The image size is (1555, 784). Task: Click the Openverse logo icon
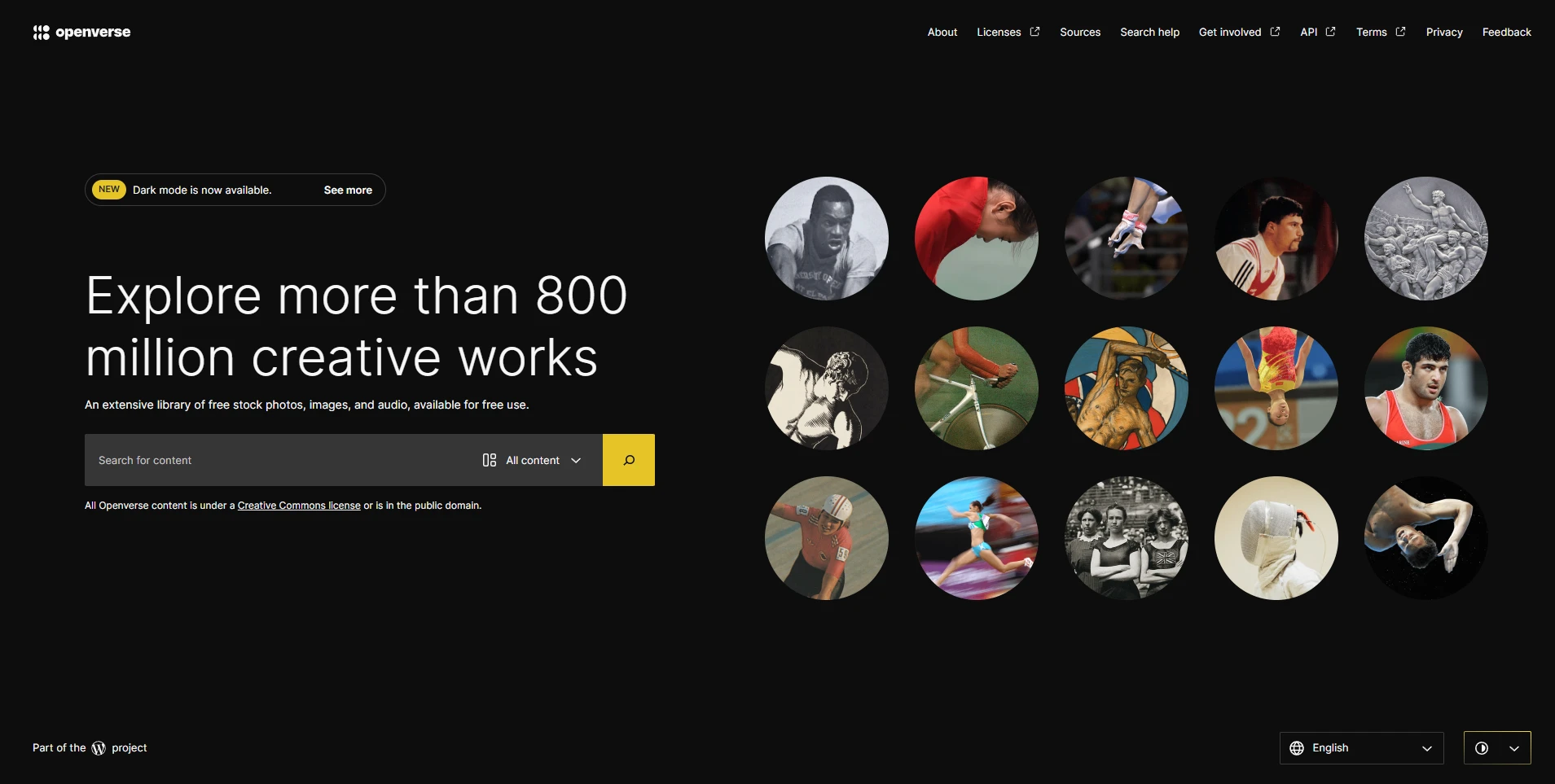[x=42, y=32]
